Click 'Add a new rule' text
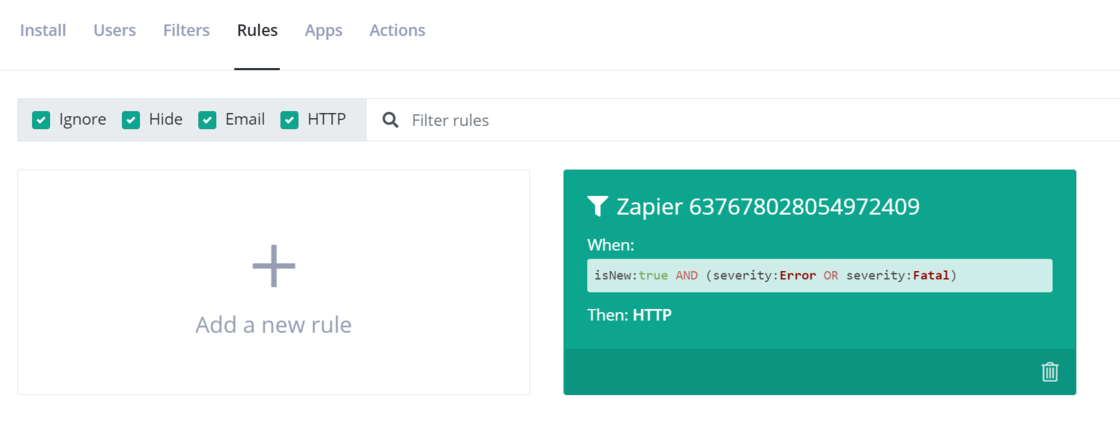This screenshot has height=433, width=1120. tap(274, 325)
